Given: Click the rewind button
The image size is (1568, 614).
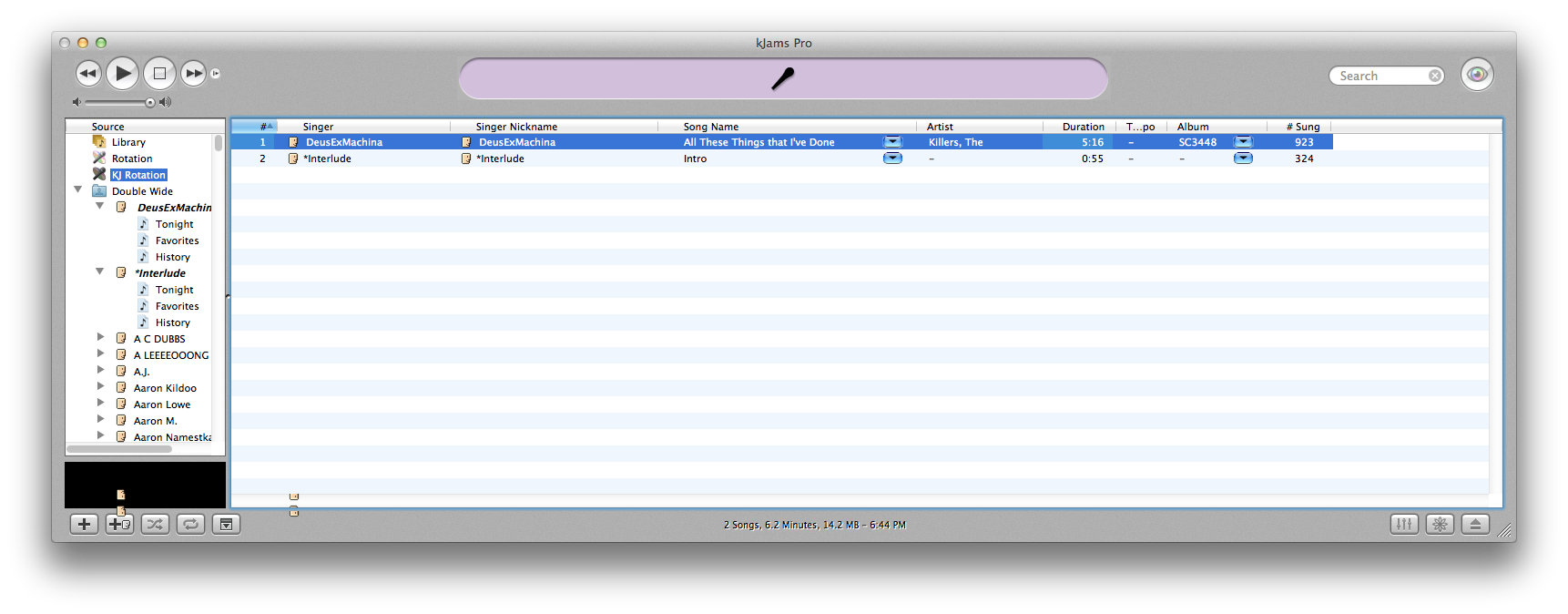Looking at the screenshot, I should coord(87,74).
